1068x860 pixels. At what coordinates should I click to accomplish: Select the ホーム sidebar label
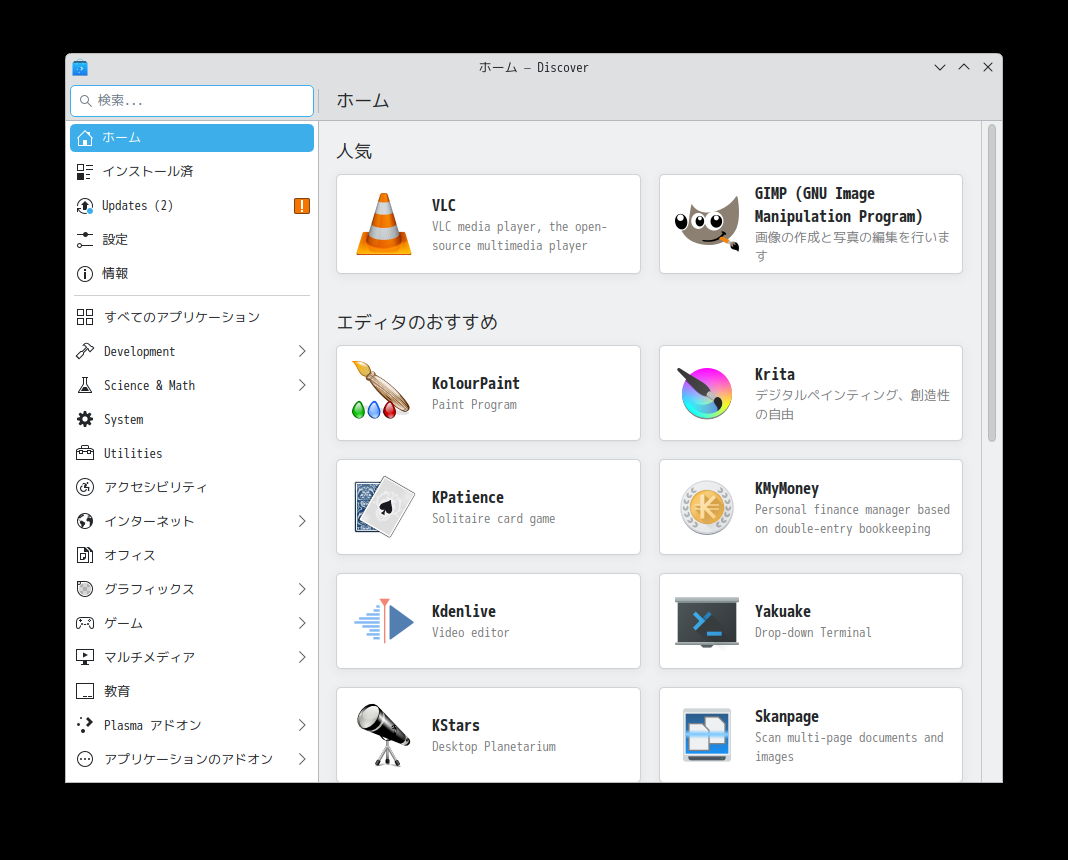click(x=121, y=138)
